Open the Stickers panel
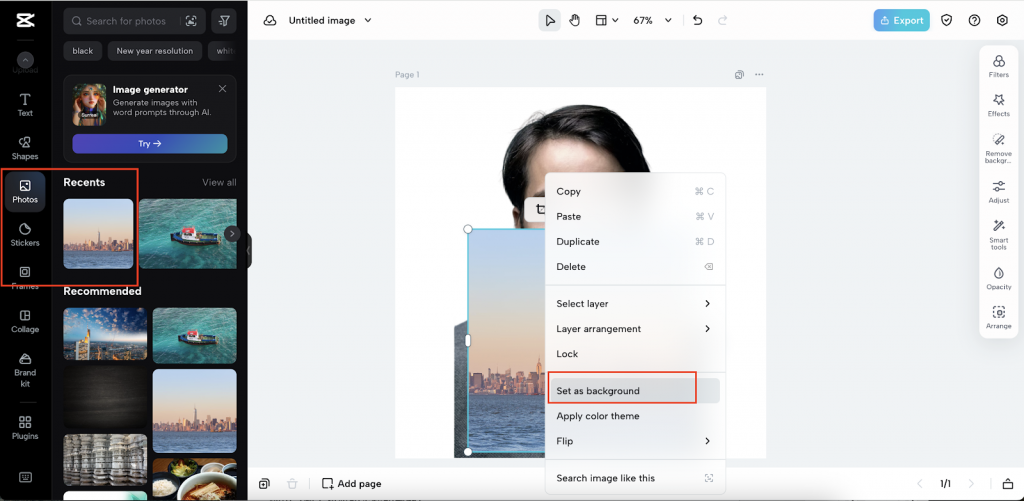This screenshot has width=1024, height=501. click(25, 234)
